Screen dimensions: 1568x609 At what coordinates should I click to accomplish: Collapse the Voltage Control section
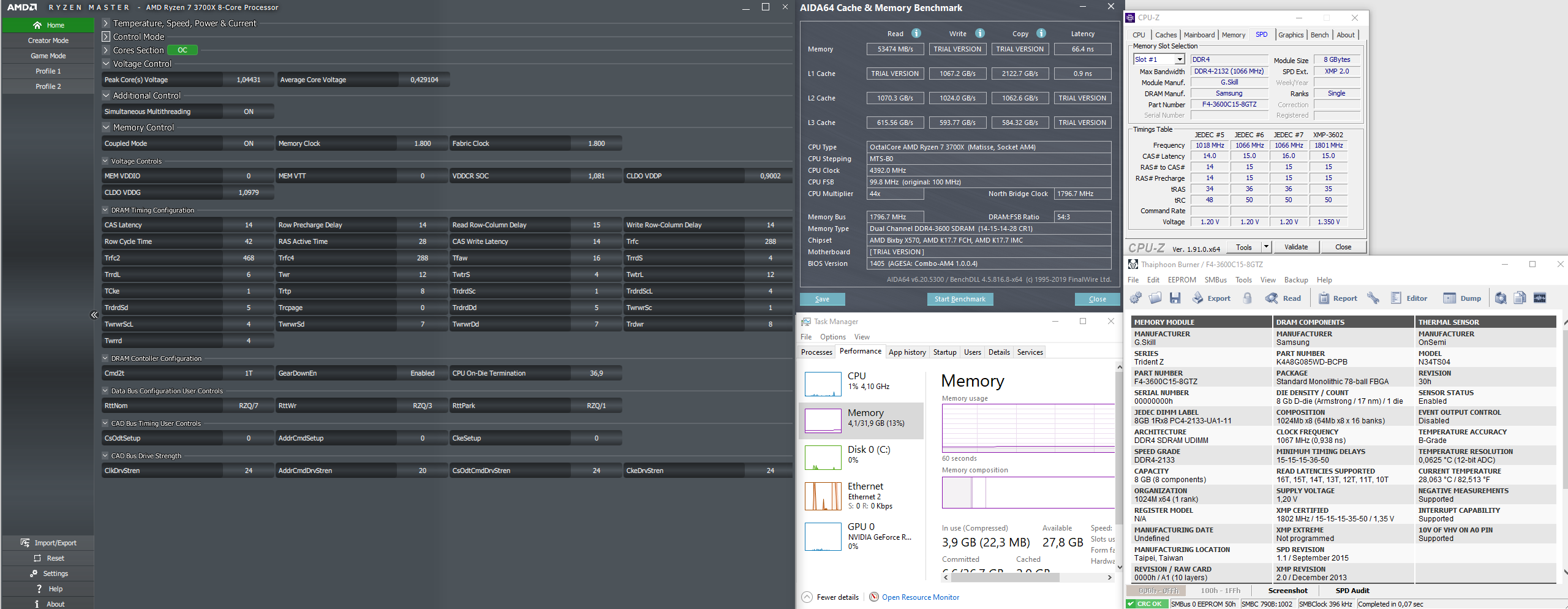point(106,64)
